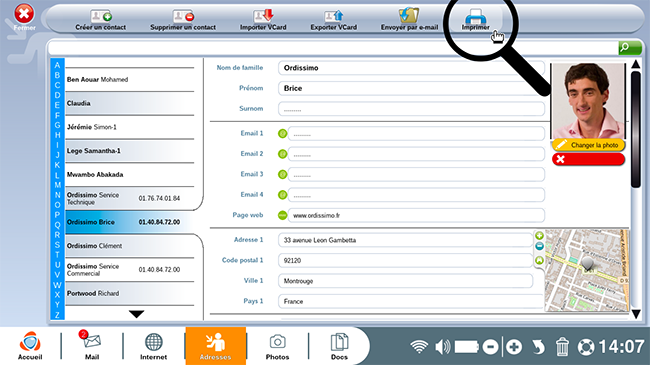Edit the Nom de famille field
This screenshot has height=365, width=650.
click(411, 68)
